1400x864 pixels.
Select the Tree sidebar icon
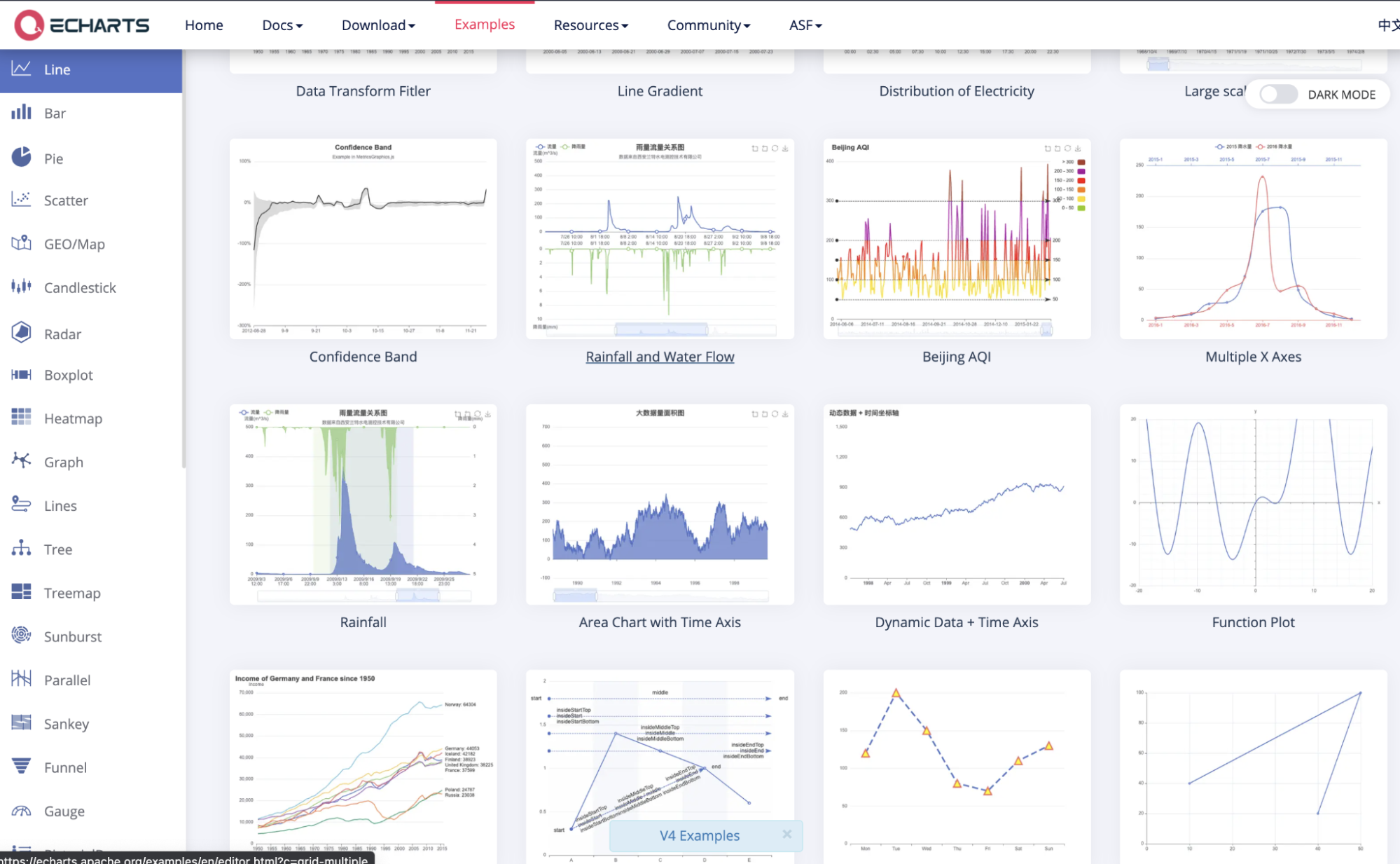pos(21,548)
